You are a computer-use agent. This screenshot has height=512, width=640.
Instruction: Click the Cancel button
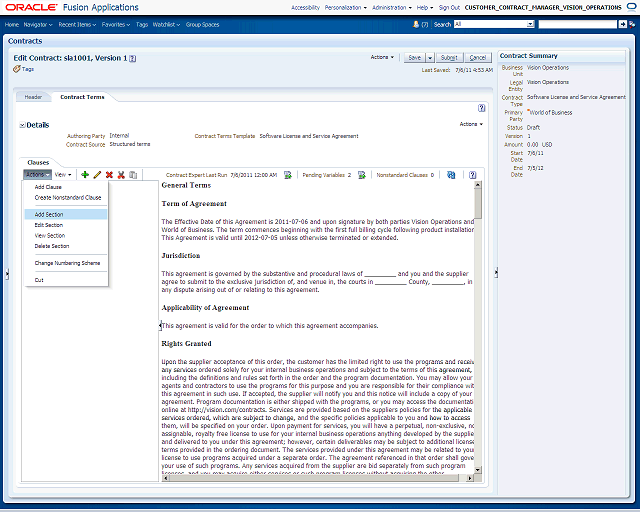pos(478,58)
